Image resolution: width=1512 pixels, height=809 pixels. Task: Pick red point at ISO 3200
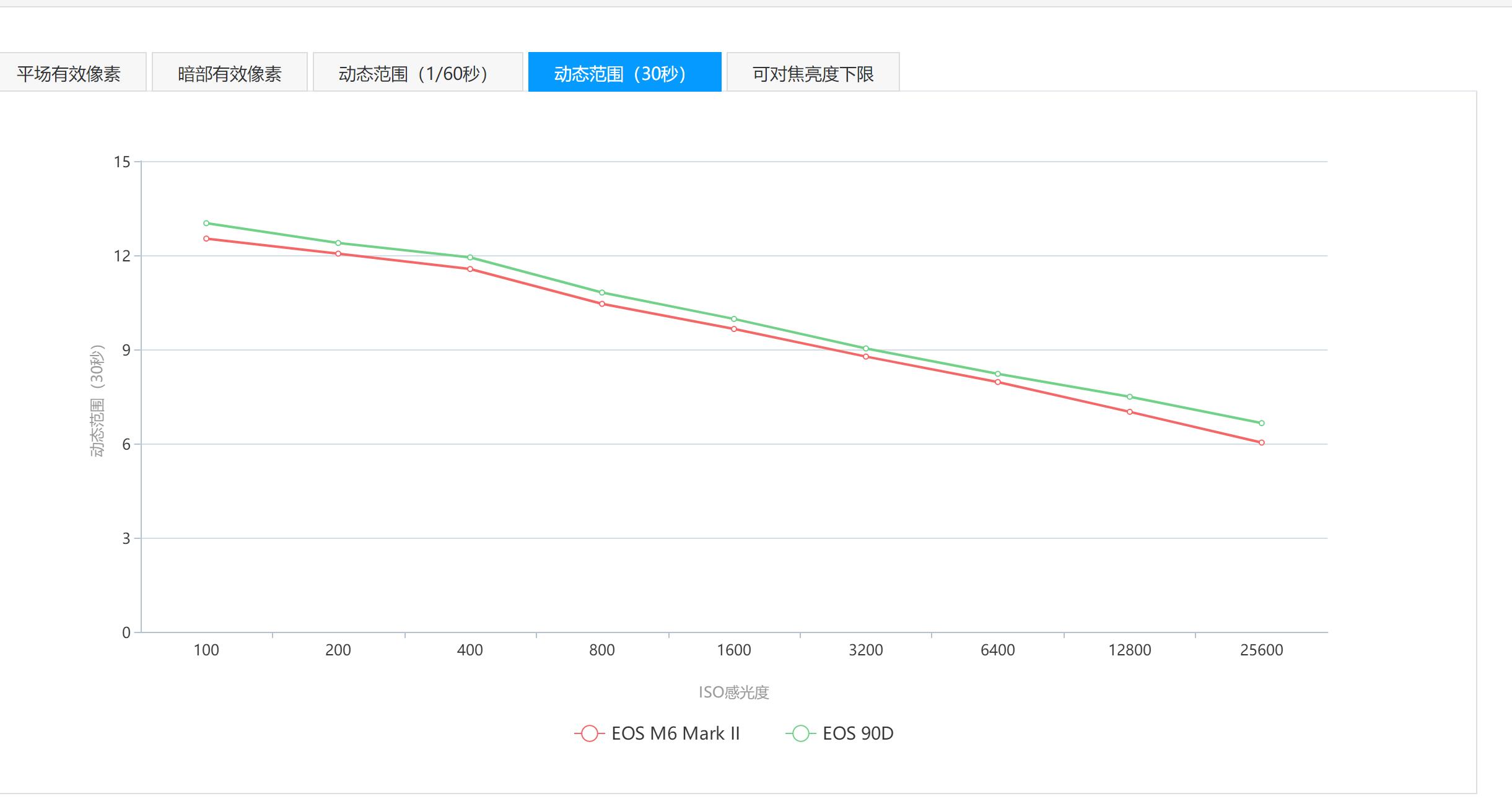[866, 357]
